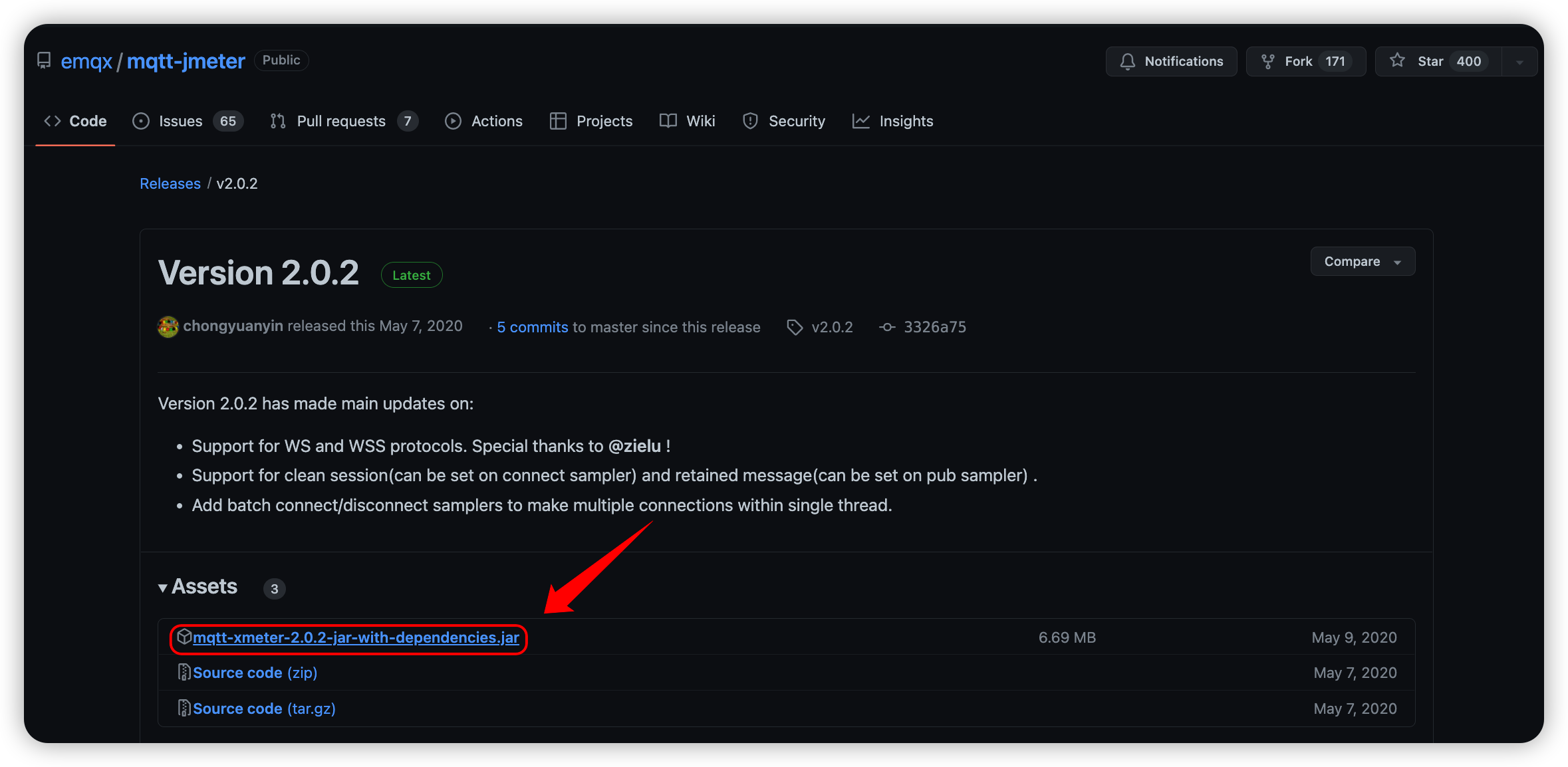Click the Notifications bell button
Viewport: 1568px width, 767px height.
tap(1171, 61)
